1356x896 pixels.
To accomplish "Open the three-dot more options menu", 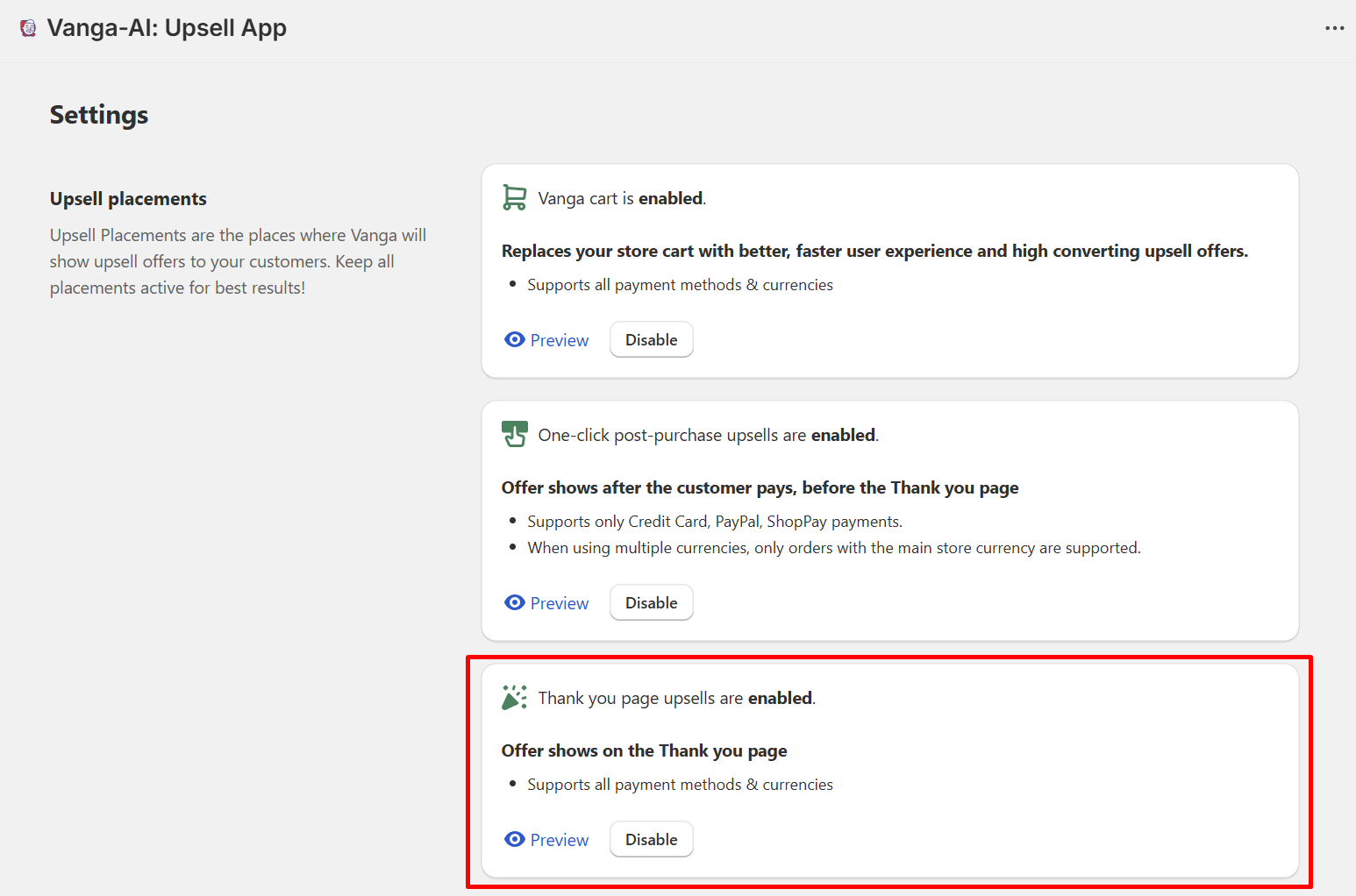I will (x=1334, y=28).
